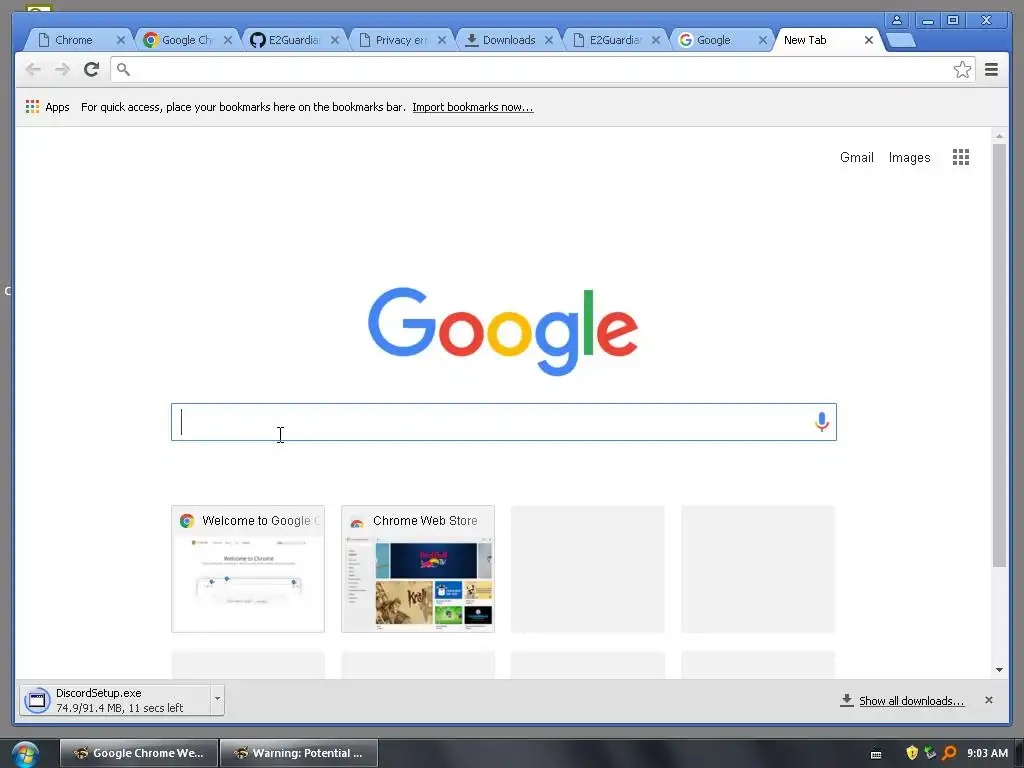
Task: Click the Windows Start button
Action: click(x=25, y=754)
